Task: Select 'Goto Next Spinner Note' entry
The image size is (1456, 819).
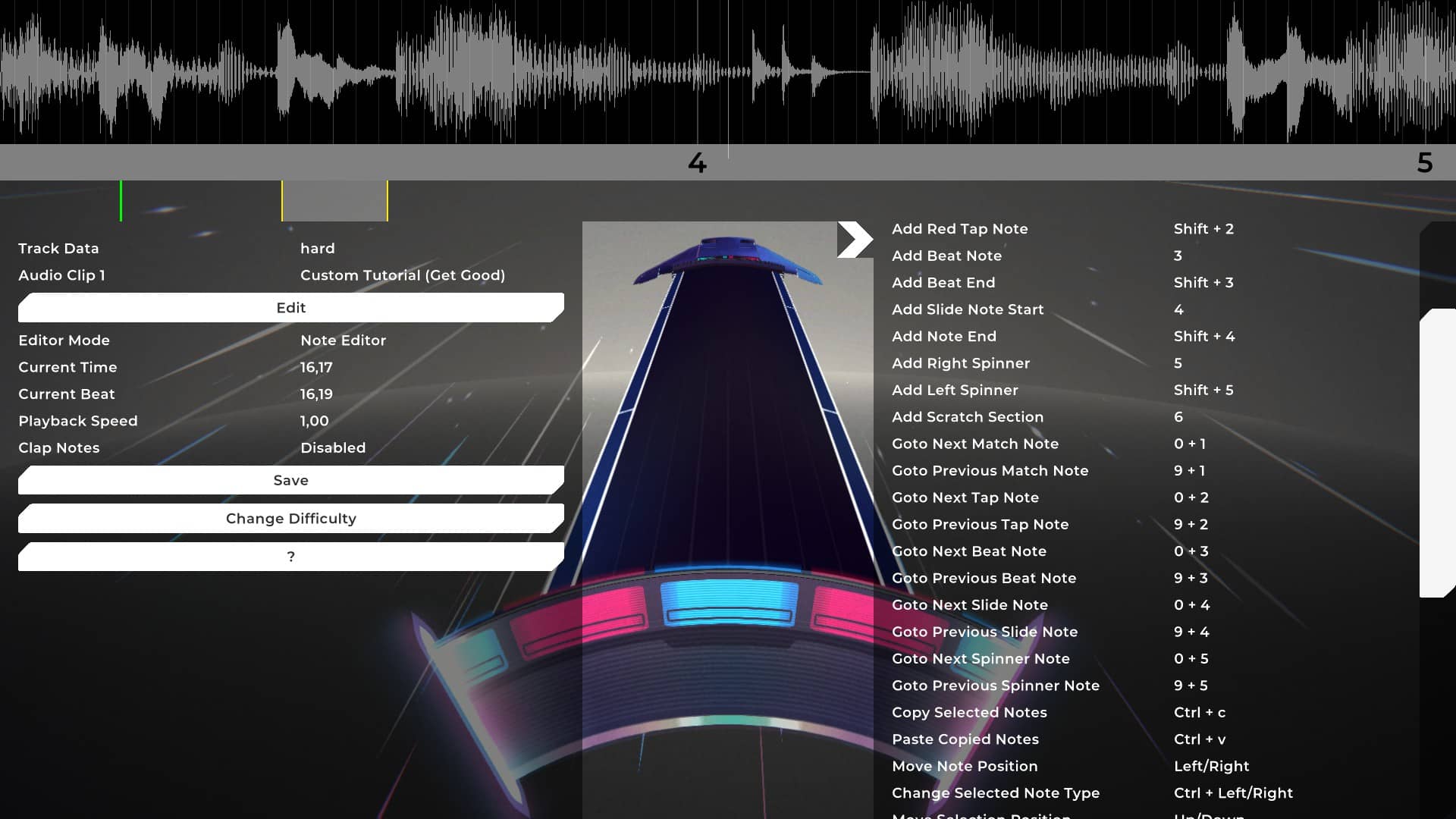Action: 981,659
